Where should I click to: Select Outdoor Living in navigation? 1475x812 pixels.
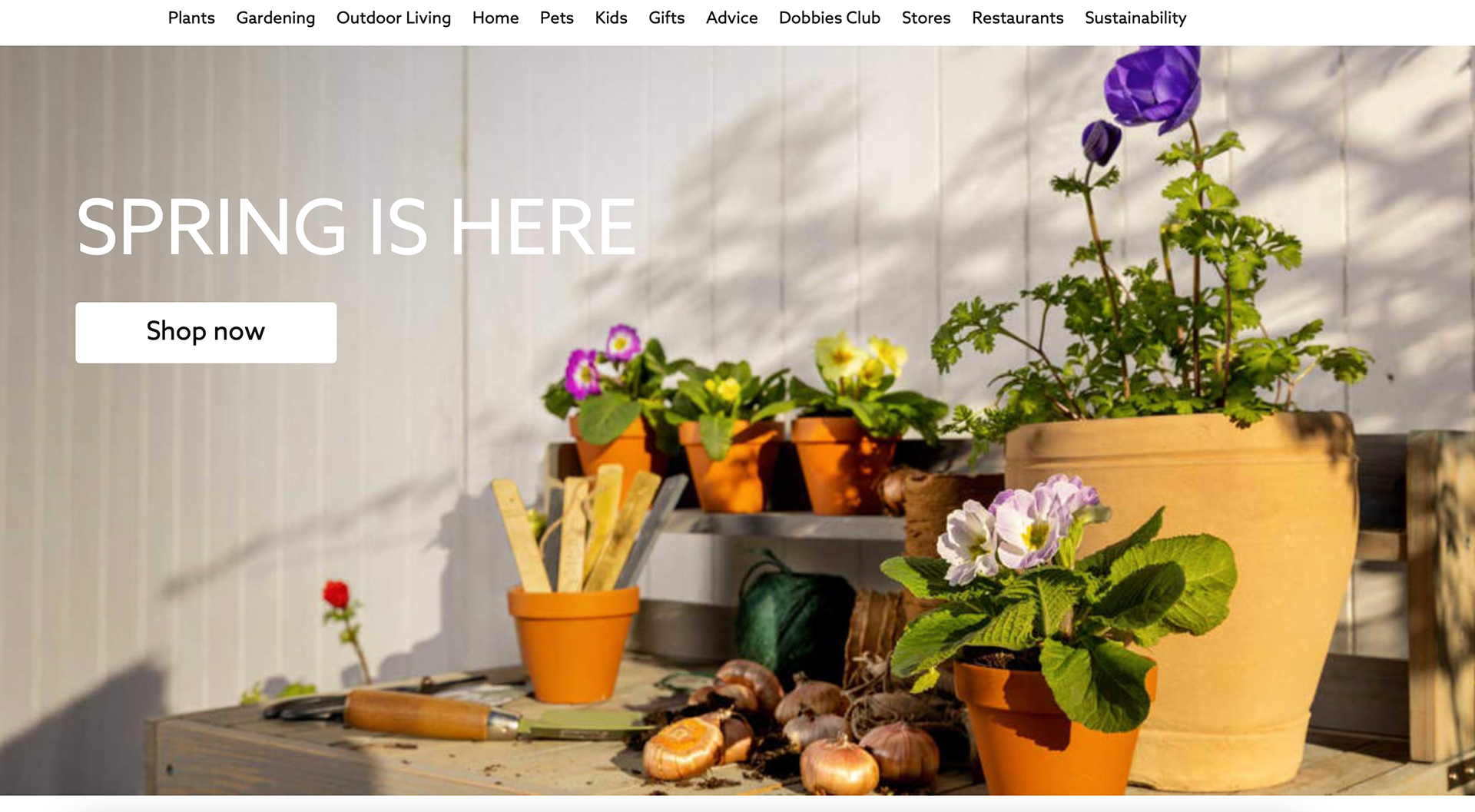393,18
